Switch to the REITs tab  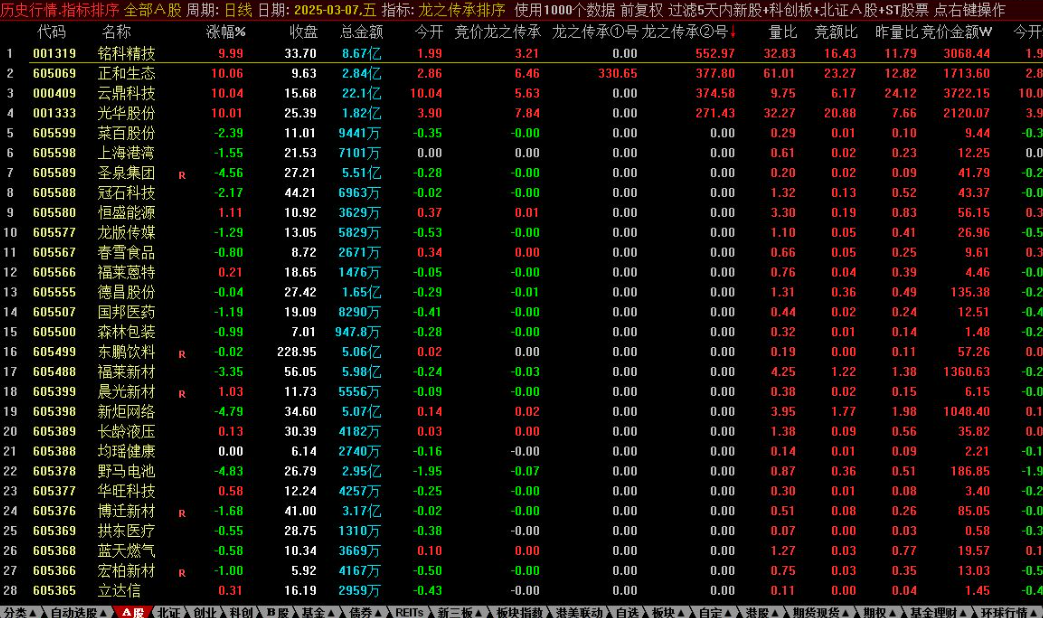pyautogui.click(x=409, y=612)
